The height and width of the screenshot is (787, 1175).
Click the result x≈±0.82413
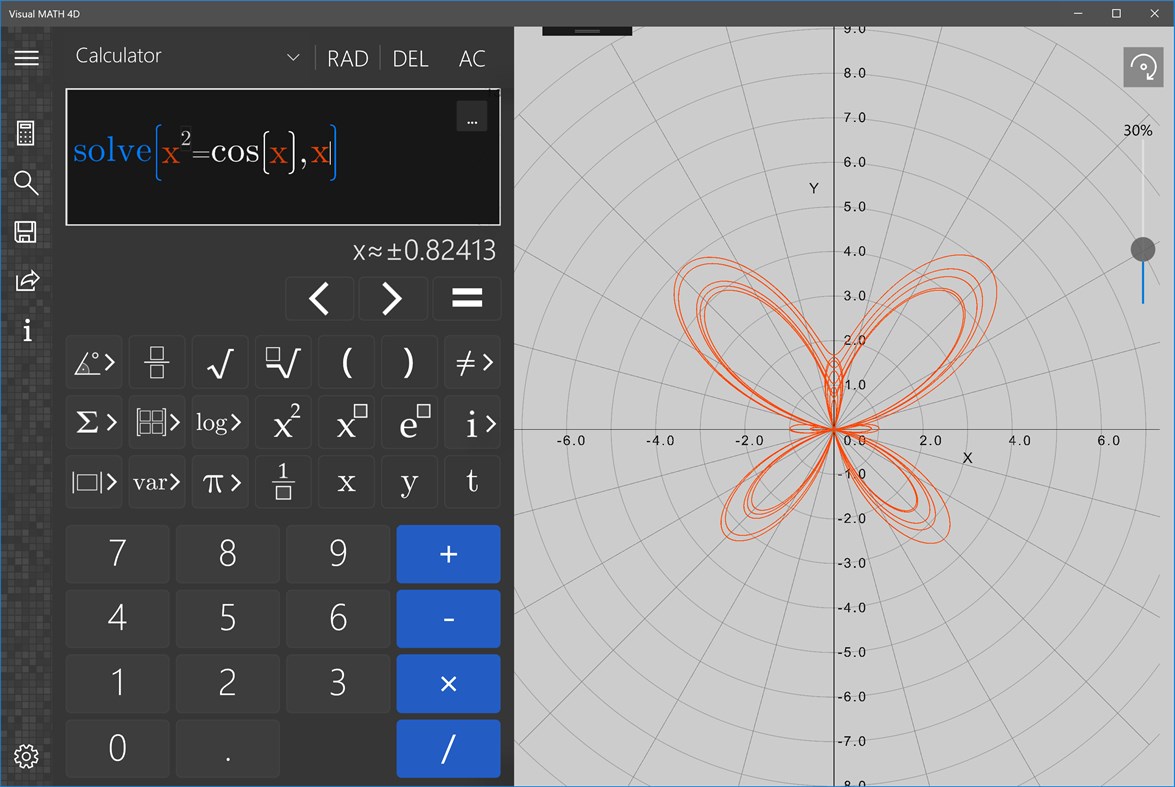424,250
